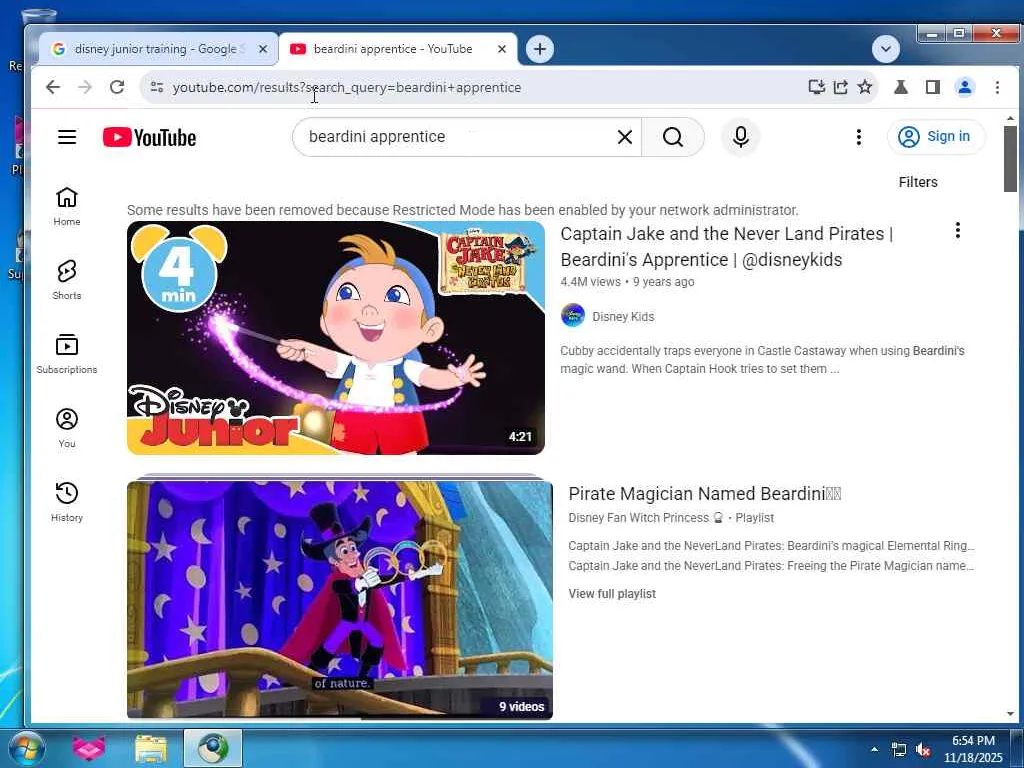1024x768 pixels.
Task: Go back to the previous page
Action: [x=53, y=87]
